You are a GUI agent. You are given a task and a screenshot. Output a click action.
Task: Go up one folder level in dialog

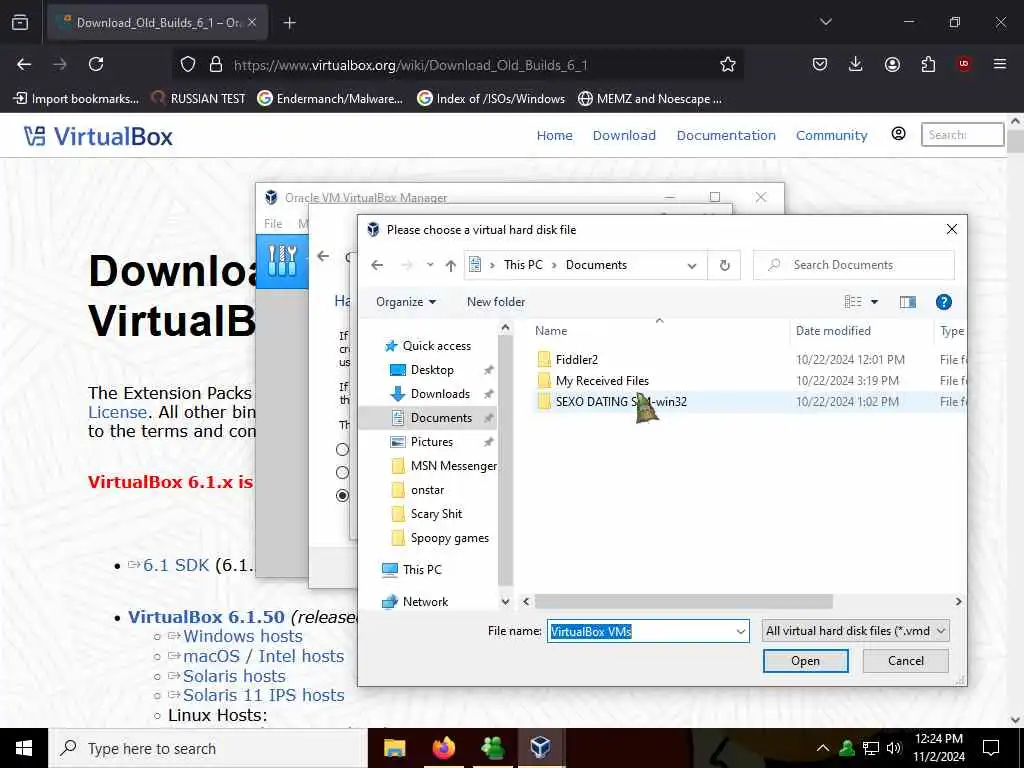click(451, 265)
